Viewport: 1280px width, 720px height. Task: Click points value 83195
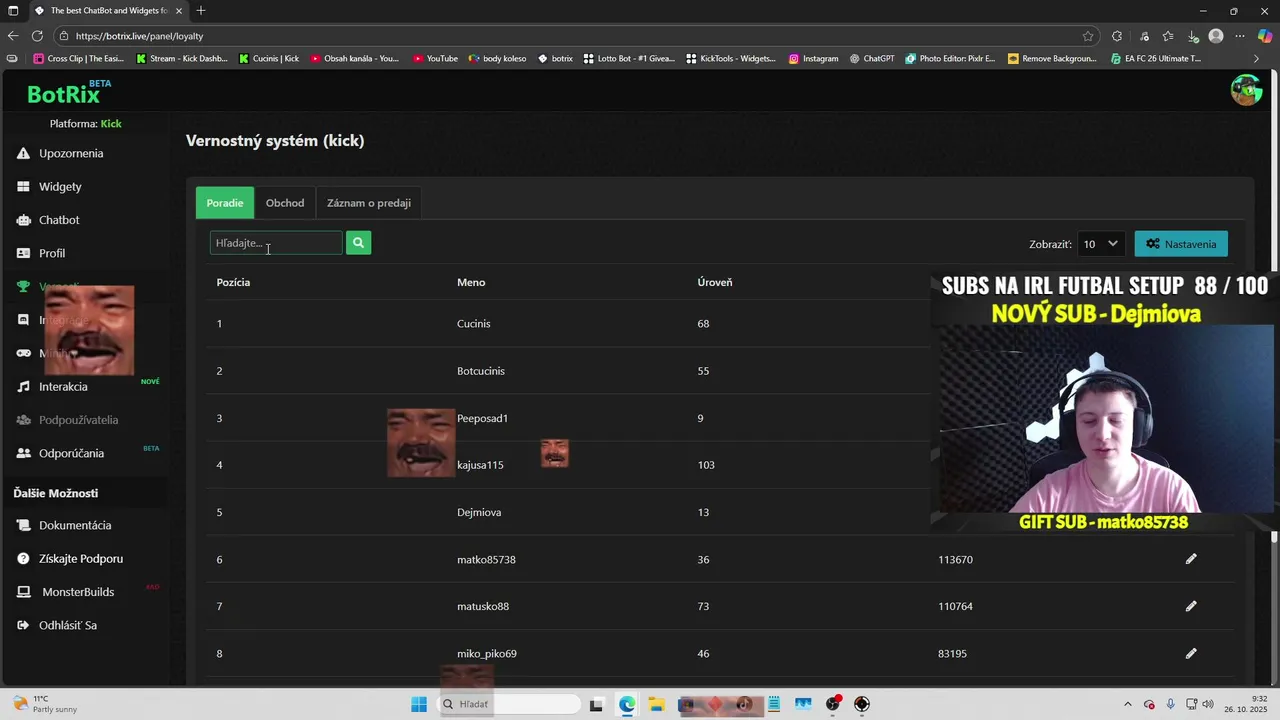point(952,653)
